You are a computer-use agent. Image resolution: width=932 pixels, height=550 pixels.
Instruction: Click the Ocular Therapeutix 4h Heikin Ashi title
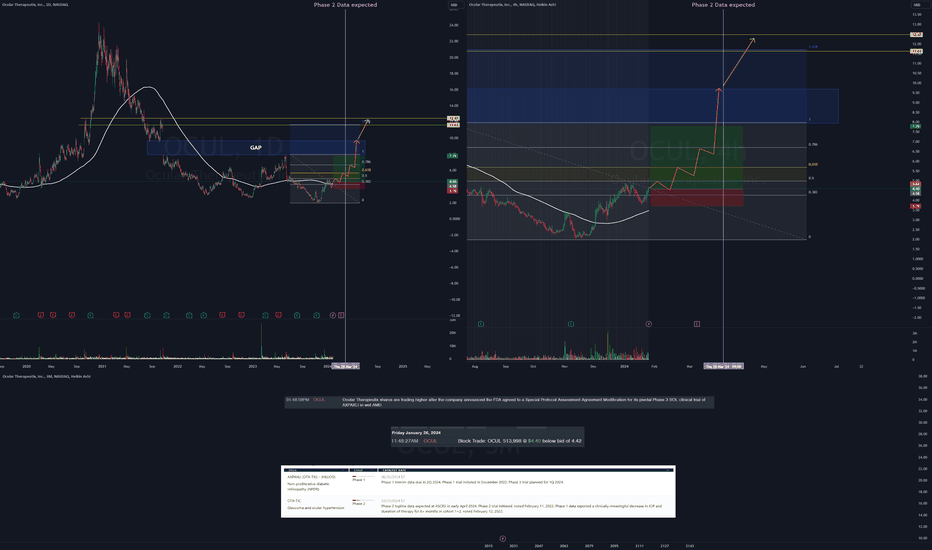(x=512, y=5)
